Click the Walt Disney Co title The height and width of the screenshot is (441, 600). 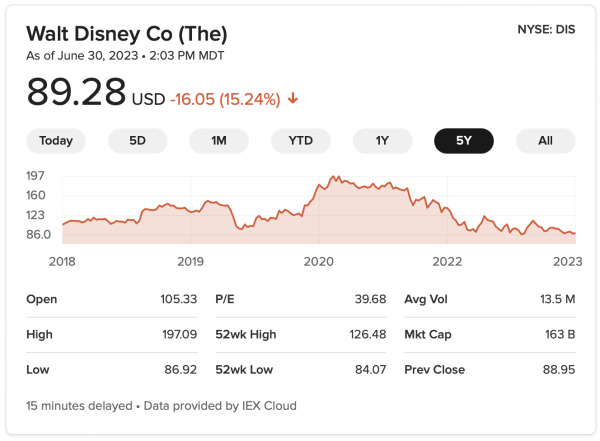[127, 32]
